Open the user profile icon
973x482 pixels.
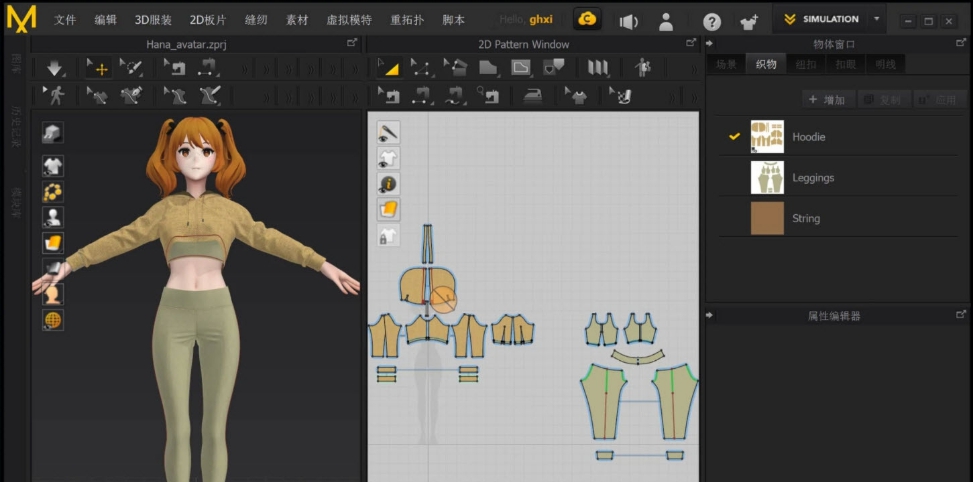(x=665, y=21)
